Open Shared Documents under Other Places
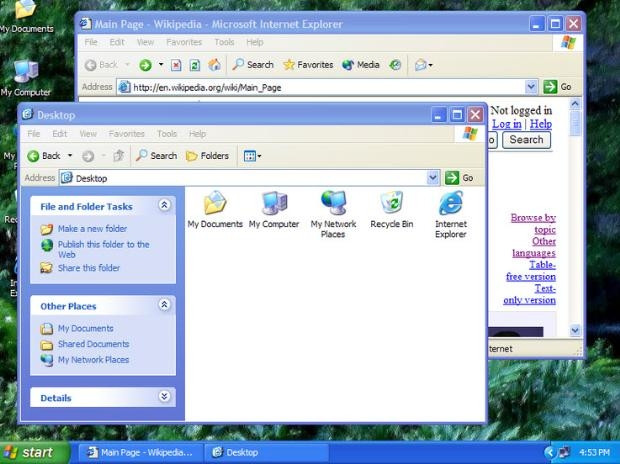The image size is (620, 464). (x=85, y=344)
